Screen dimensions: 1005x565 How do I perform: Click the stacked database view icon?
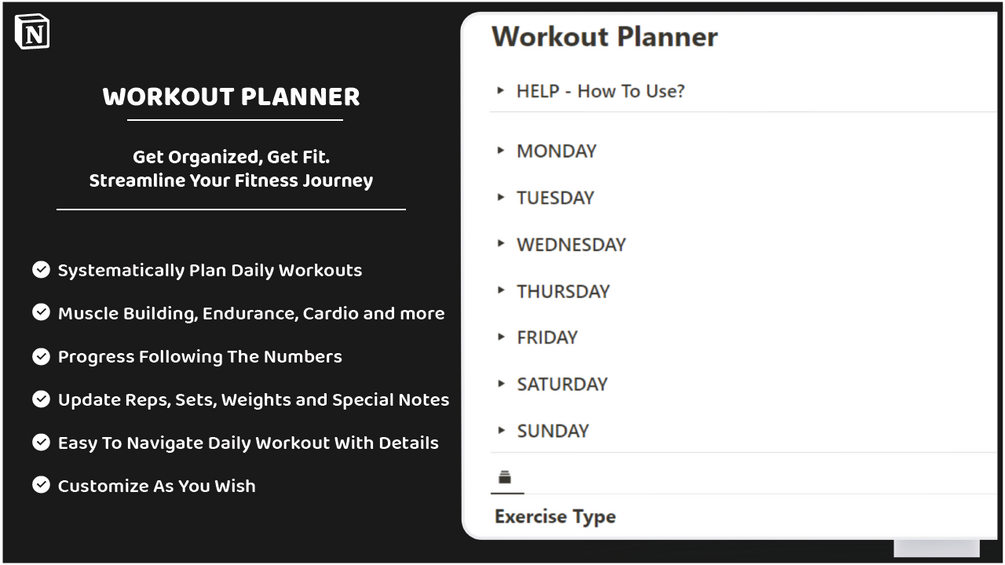[x=505, y=478]
